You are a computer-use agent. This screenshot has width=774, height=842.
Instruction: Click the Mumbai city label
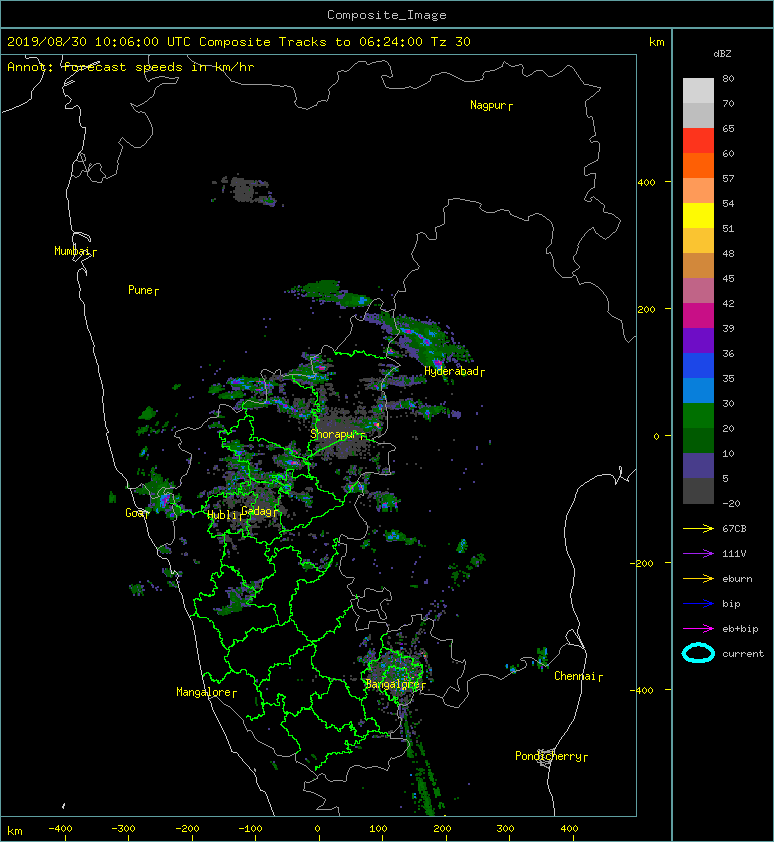coord(72,251)
